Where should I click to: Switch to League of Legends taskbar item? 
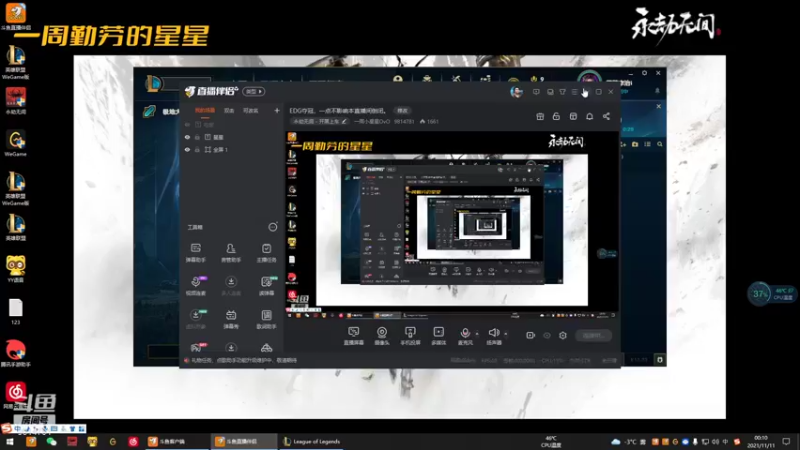point(312,441)
